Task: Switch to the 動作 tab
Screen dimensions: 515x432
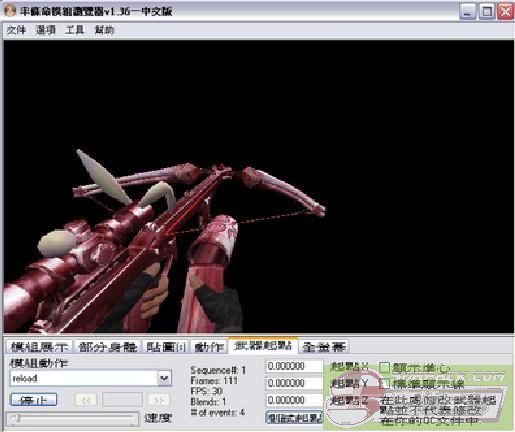Action: pos(209,347)
